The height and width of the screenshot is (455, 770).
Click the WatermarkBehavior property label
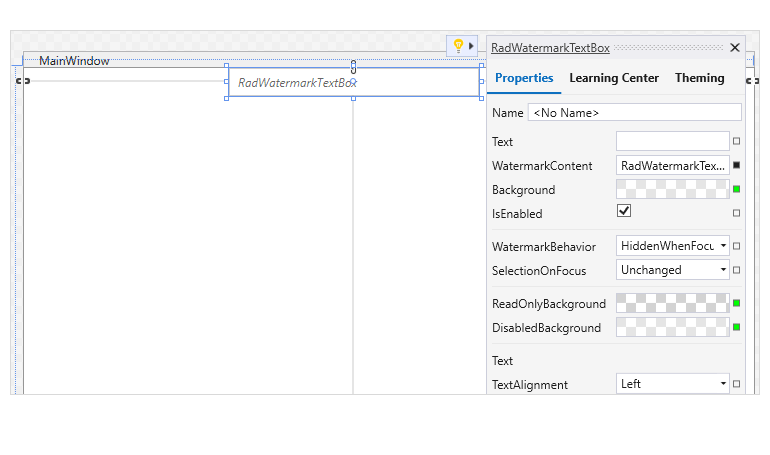544,247
